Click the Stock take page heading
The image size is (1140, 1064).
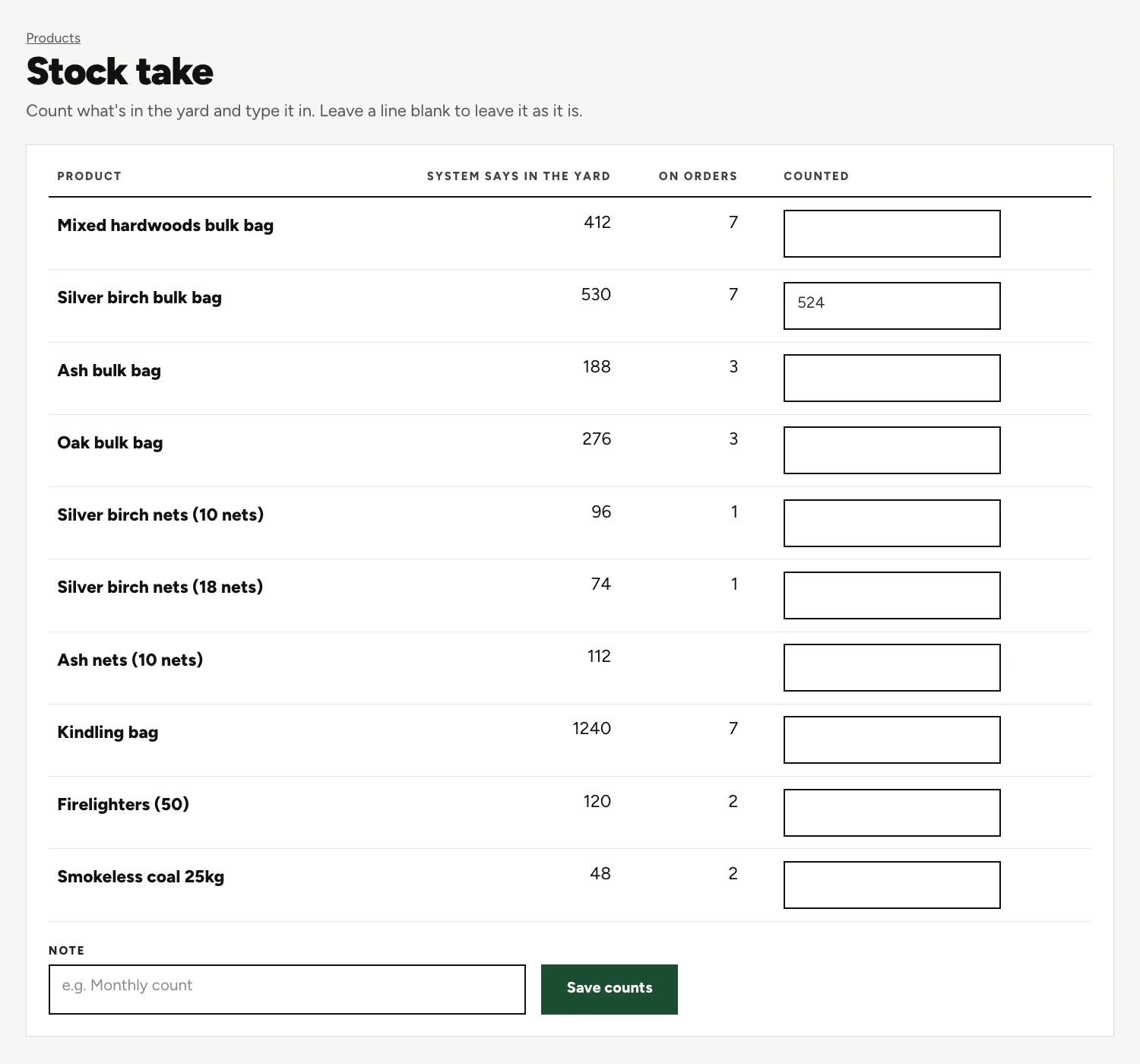(120, 72)
